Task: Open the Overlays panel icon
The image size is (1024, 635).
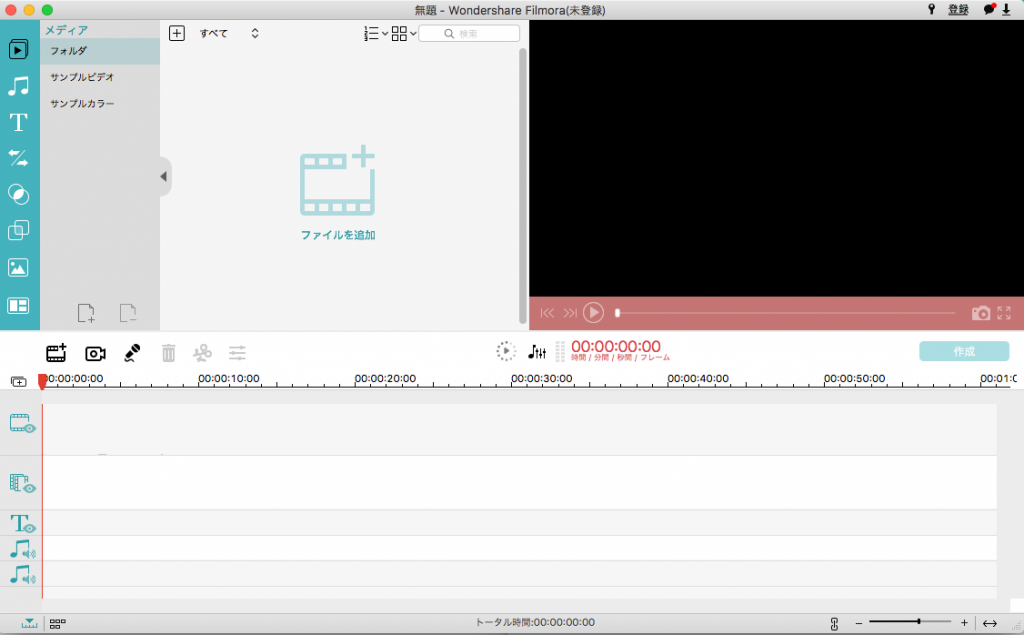Action: (x=18, y=231)
